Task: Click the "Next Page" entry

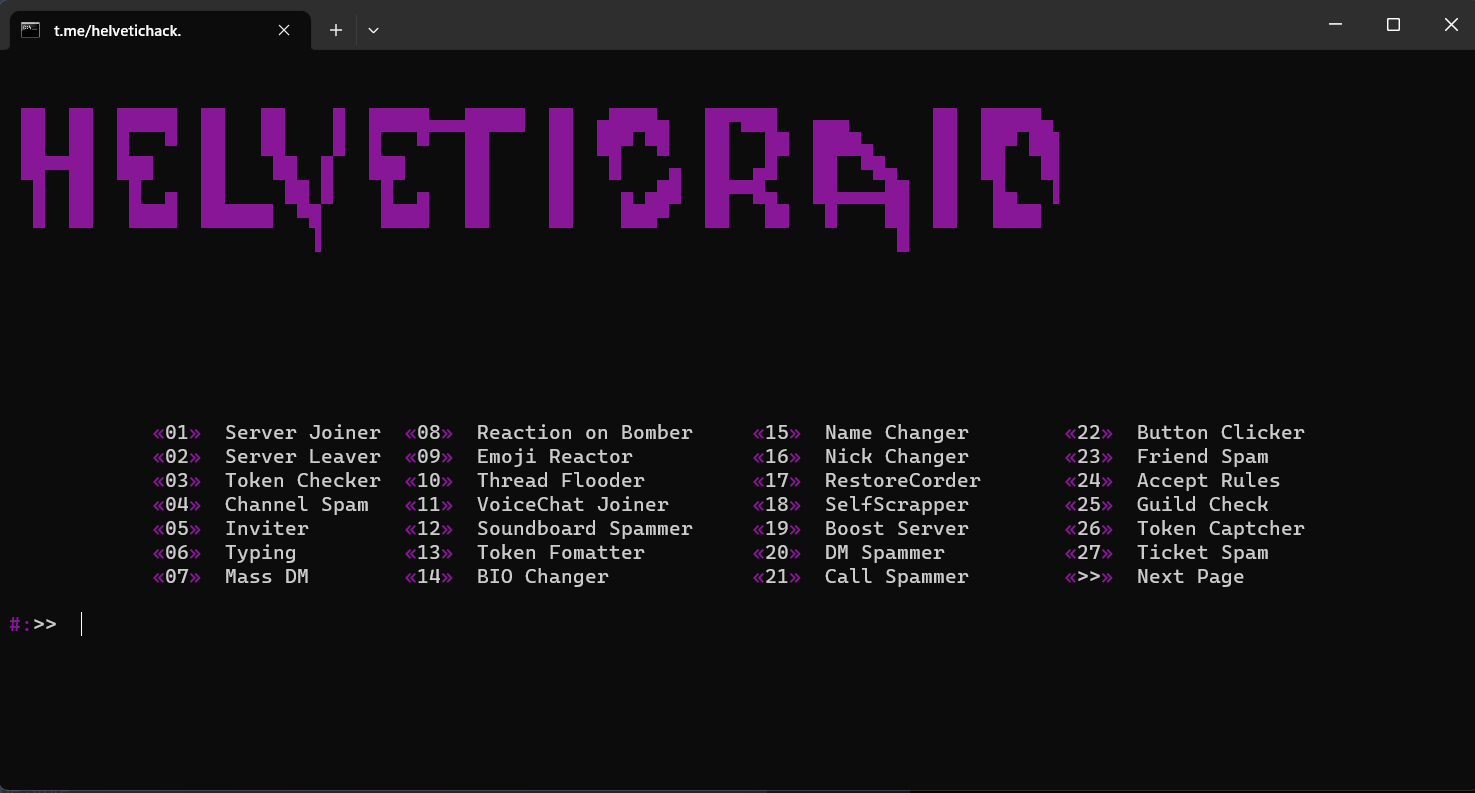Action: coord(1191,577)
